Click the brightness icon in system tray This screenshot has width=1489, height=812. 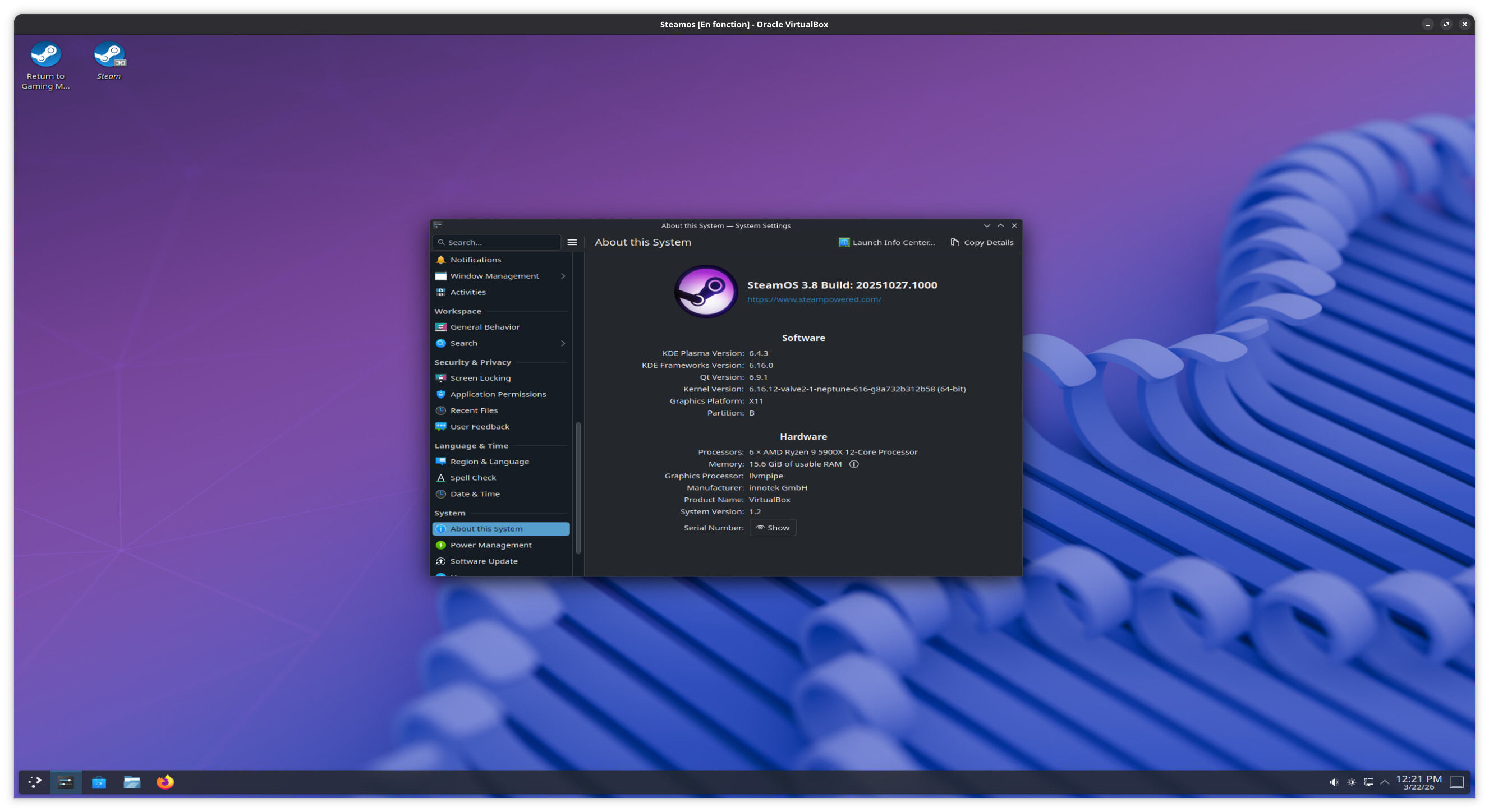point(1352,782)
